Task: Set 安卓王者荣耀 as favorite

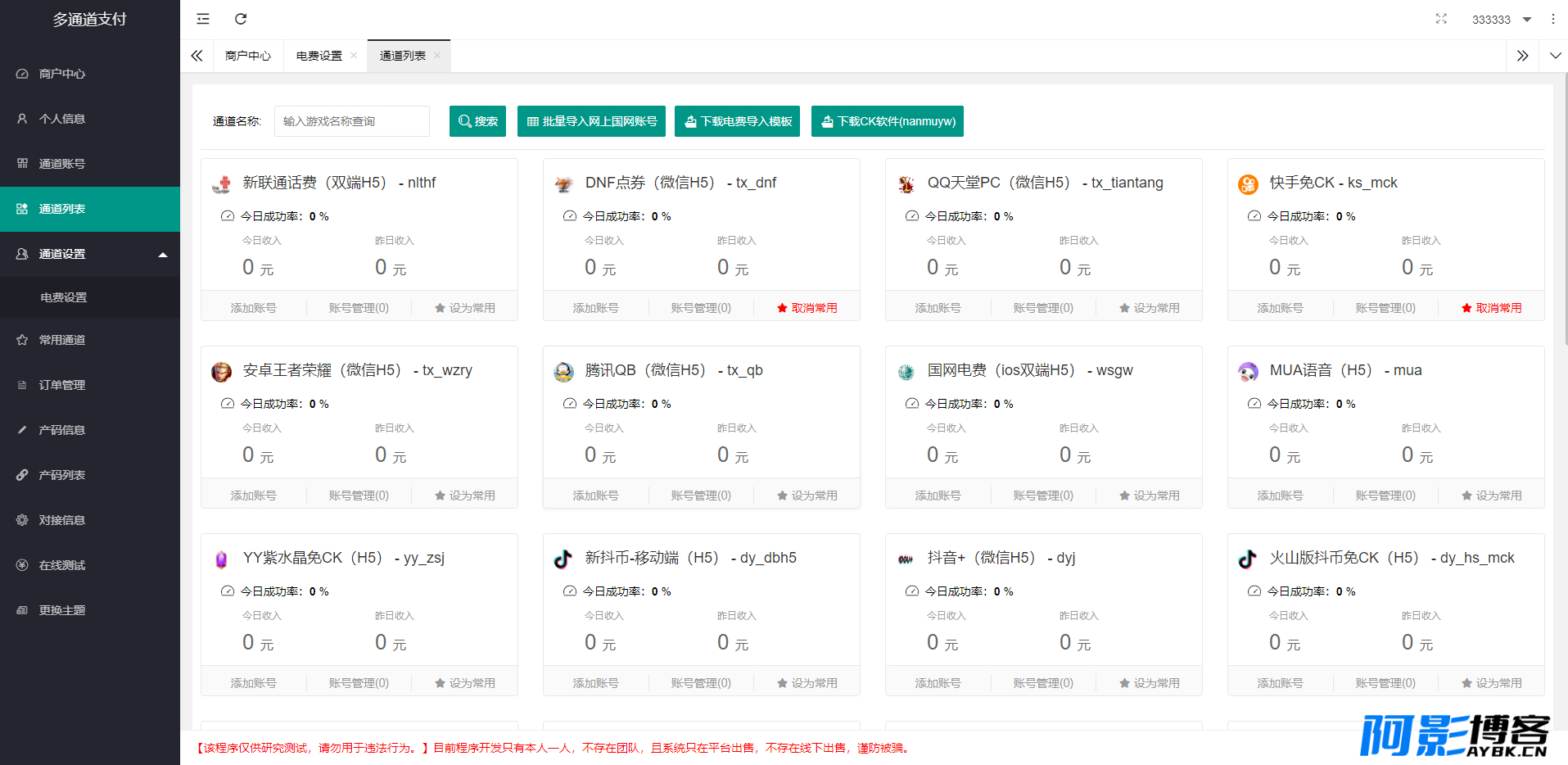Action: click(465, 496)
